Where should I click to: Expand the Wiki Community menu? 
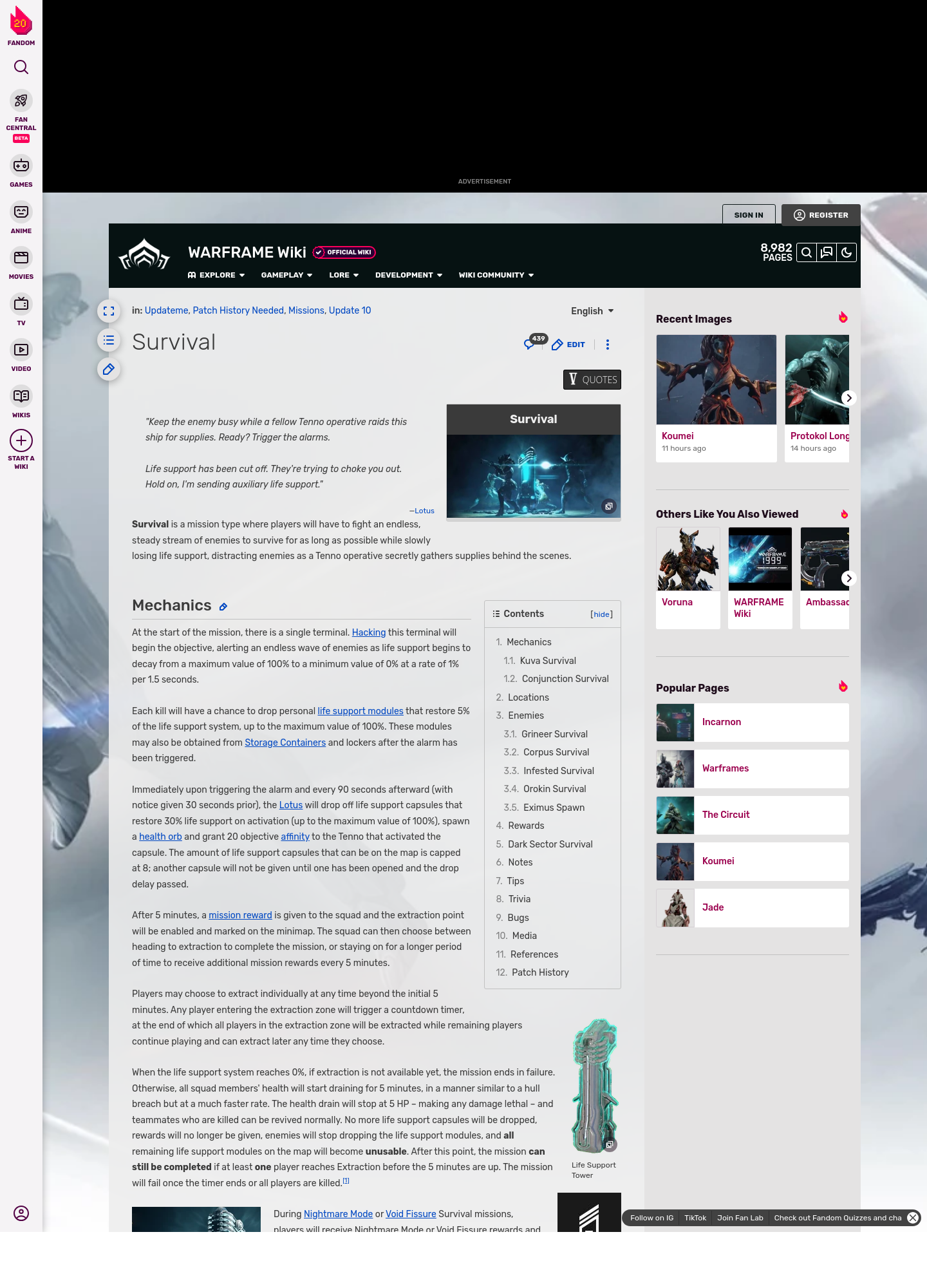click(x=496, y=275)
